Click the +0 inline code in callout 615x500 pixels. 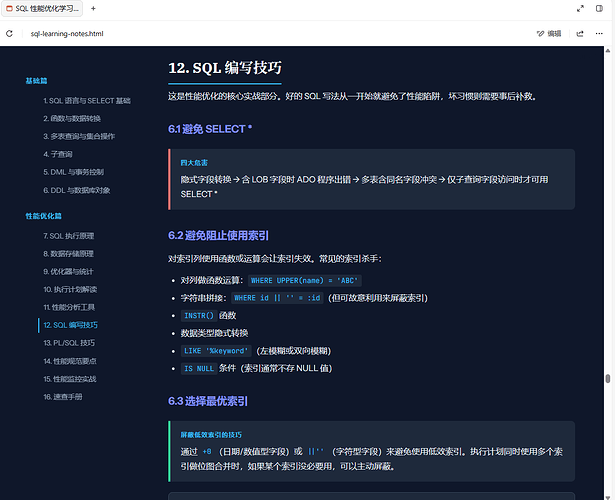click(207, 452)
